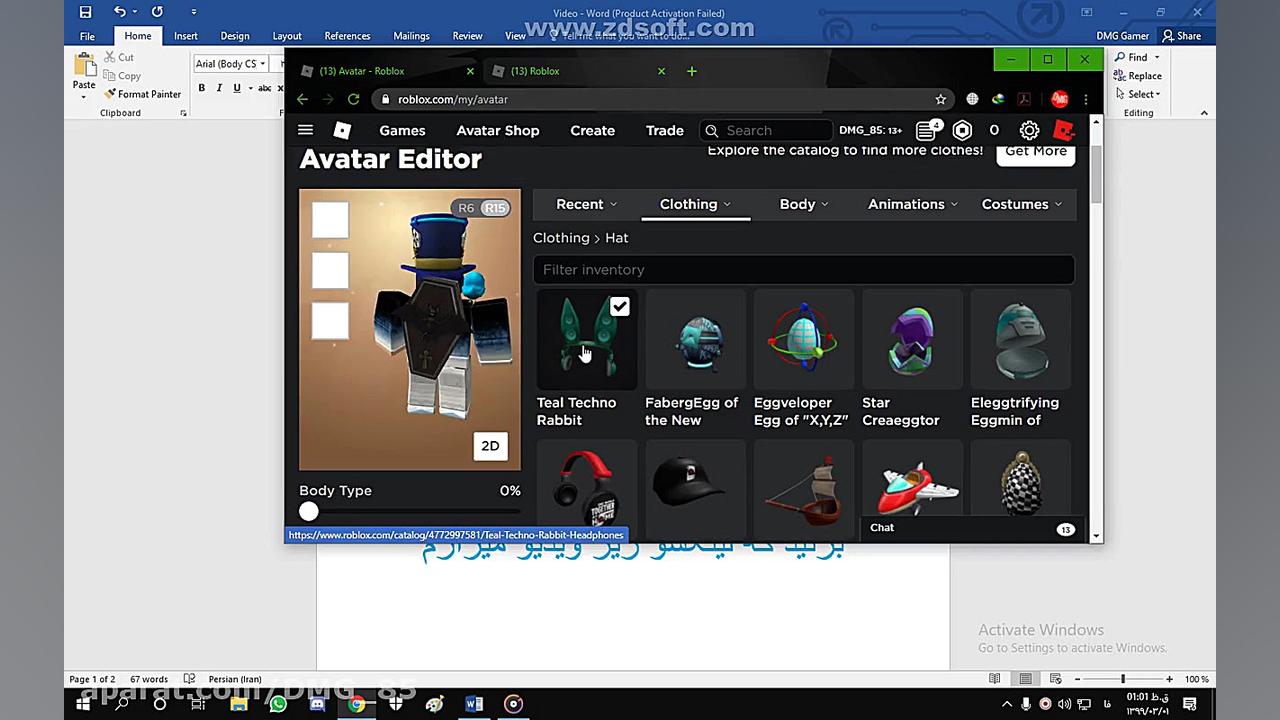
Task: Open Trade in Roblox navigation
Action: tap(665, 130)
